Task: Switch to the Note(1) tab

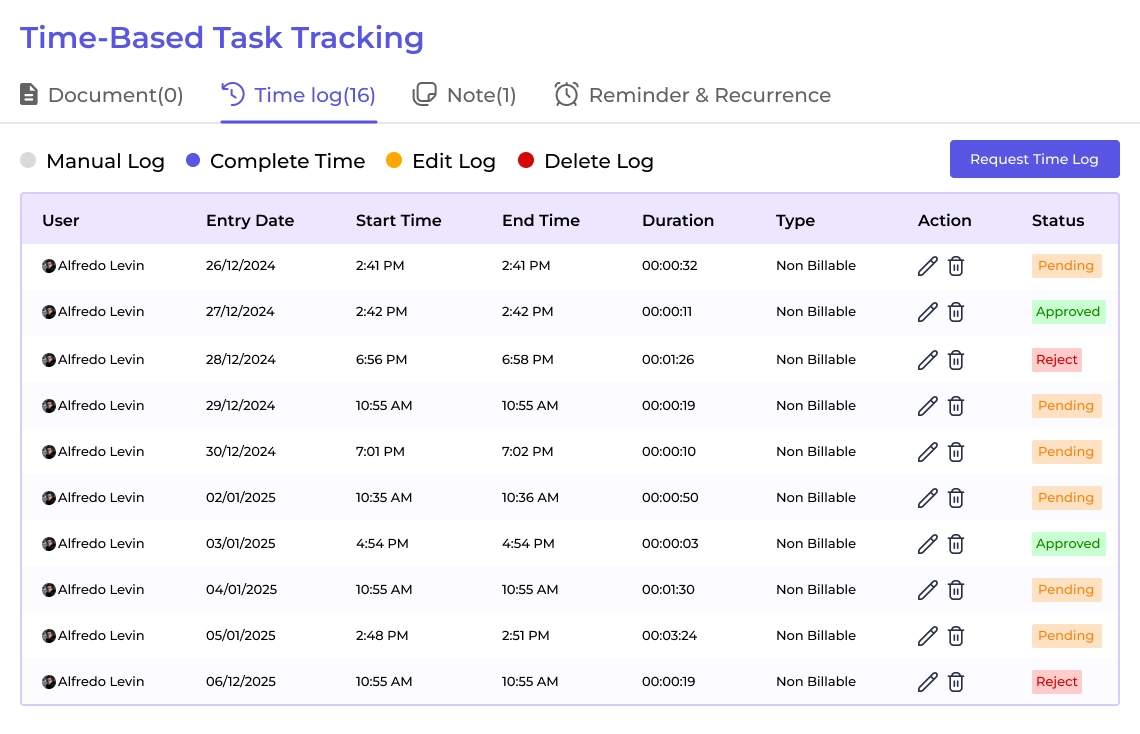Action: point(465,95)
